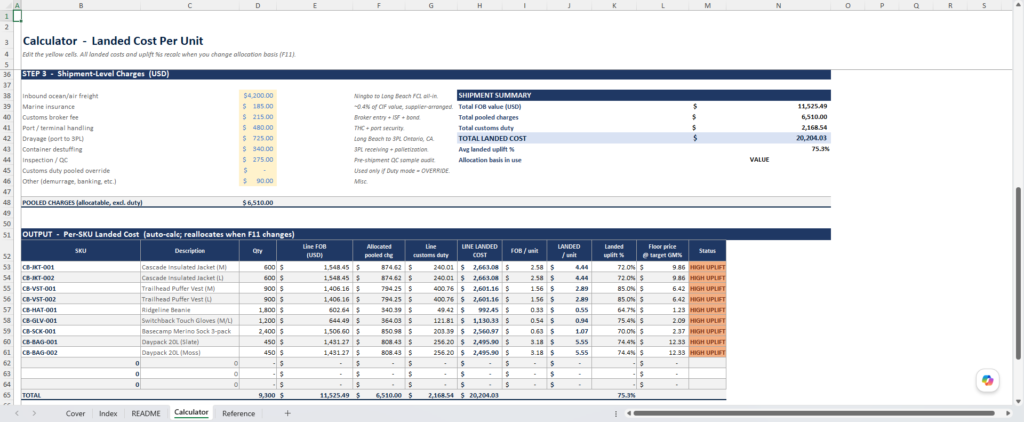This screenshot has width=1024, height=422.
Task: Click Allocated pooled chg column header
Action: [379, 251]
